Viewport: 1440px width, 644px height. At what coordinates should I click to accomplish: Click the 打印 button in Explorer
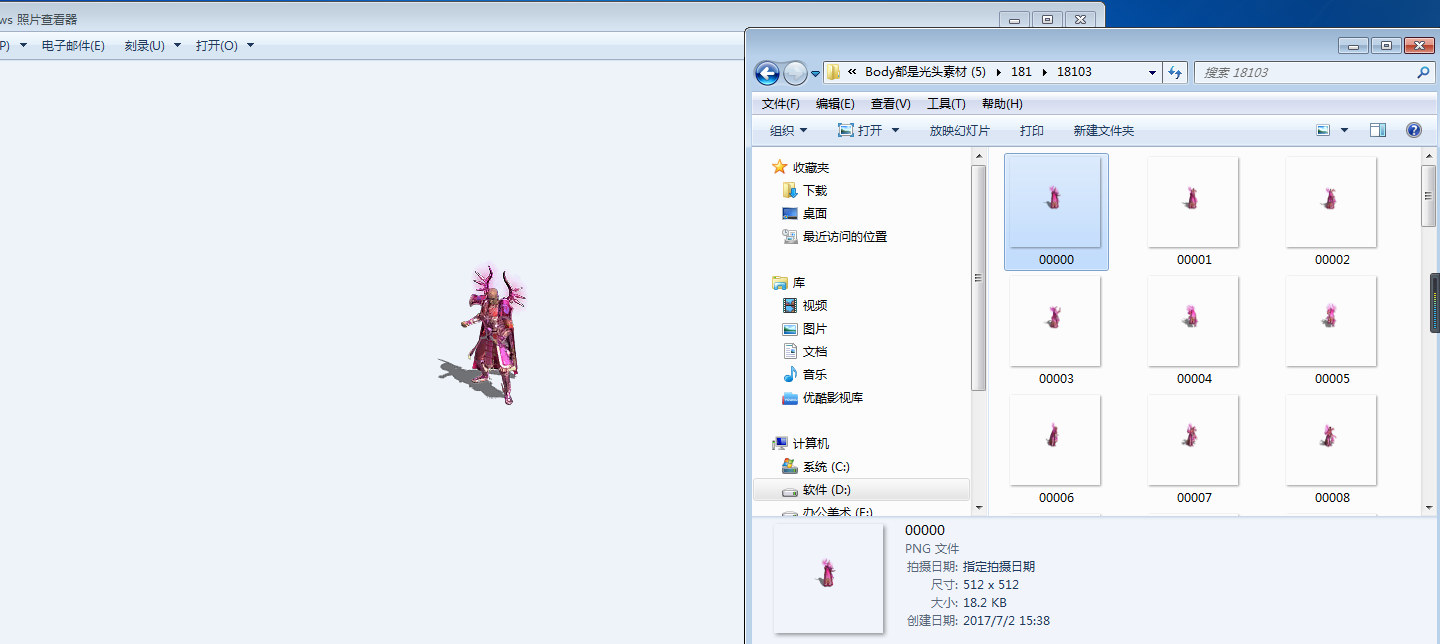tap(1032, 131)
